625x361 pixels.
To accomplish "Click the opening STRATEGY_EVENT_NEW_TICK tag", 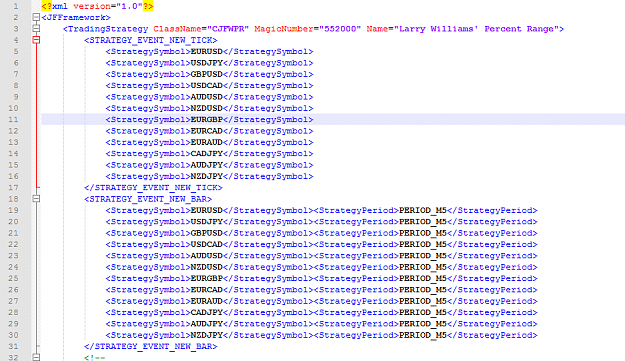I will pyautogui.click(x=150, y=40).
